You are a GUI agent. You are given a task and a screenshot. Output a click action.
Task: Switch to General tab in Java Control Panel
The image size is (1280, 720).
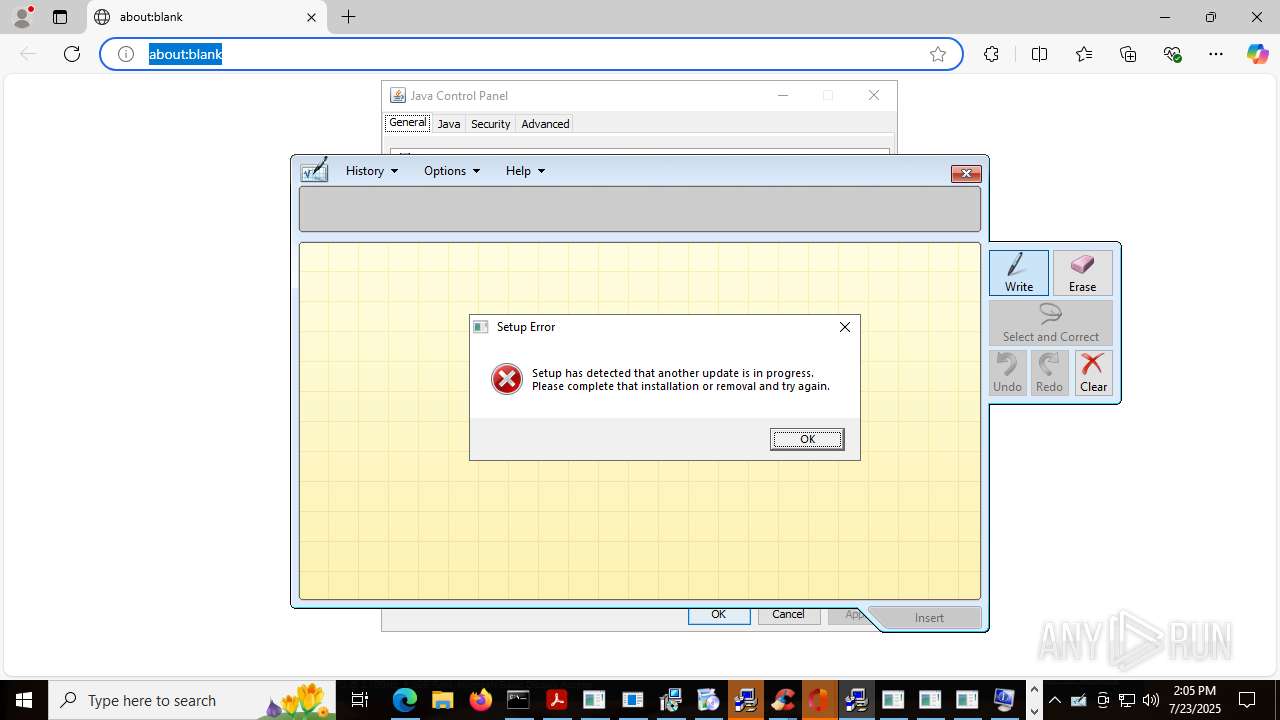(x=407, y=122)
